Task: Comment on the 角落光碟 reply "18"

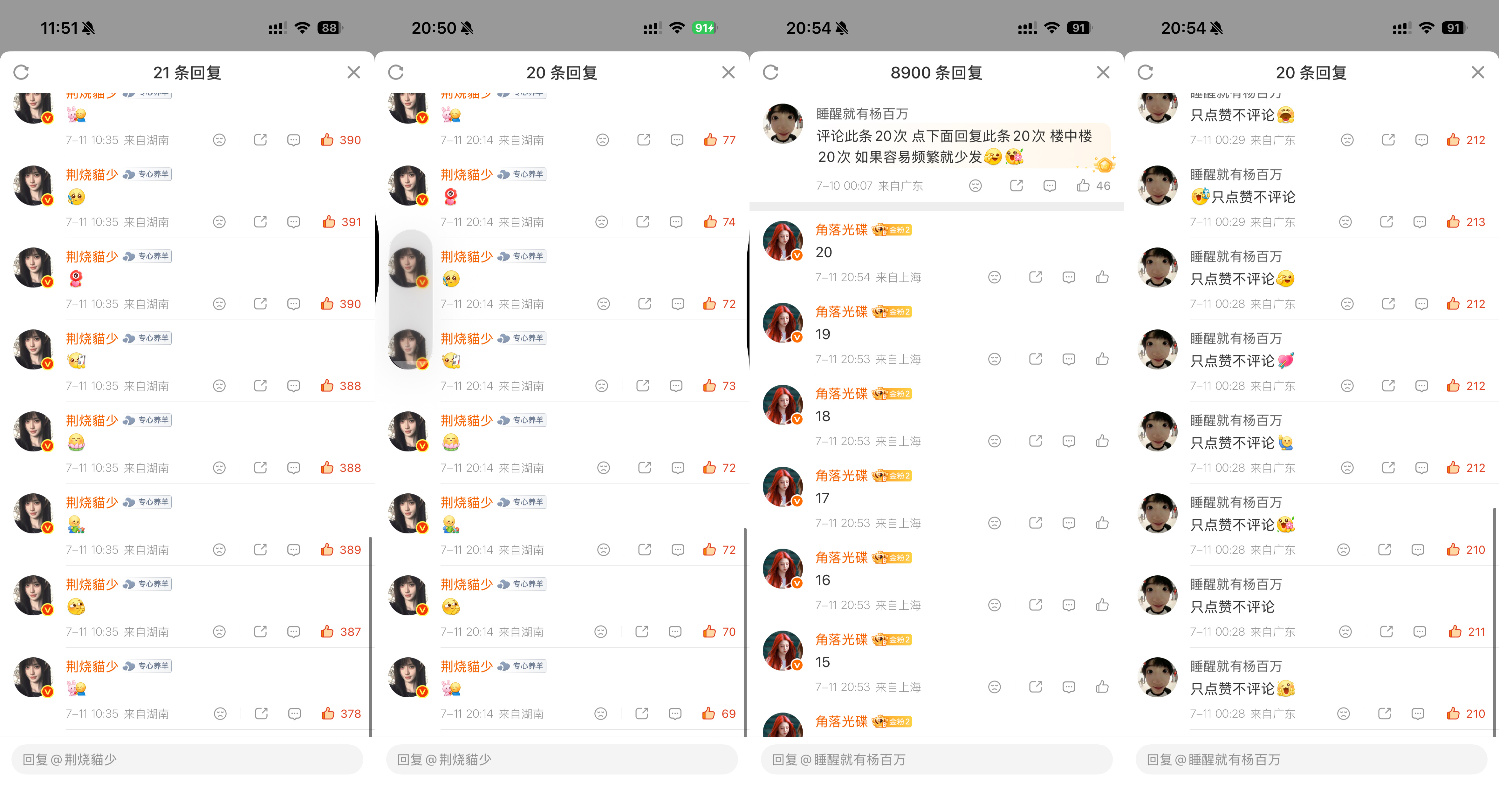Action: click(x=1069, y=441)
